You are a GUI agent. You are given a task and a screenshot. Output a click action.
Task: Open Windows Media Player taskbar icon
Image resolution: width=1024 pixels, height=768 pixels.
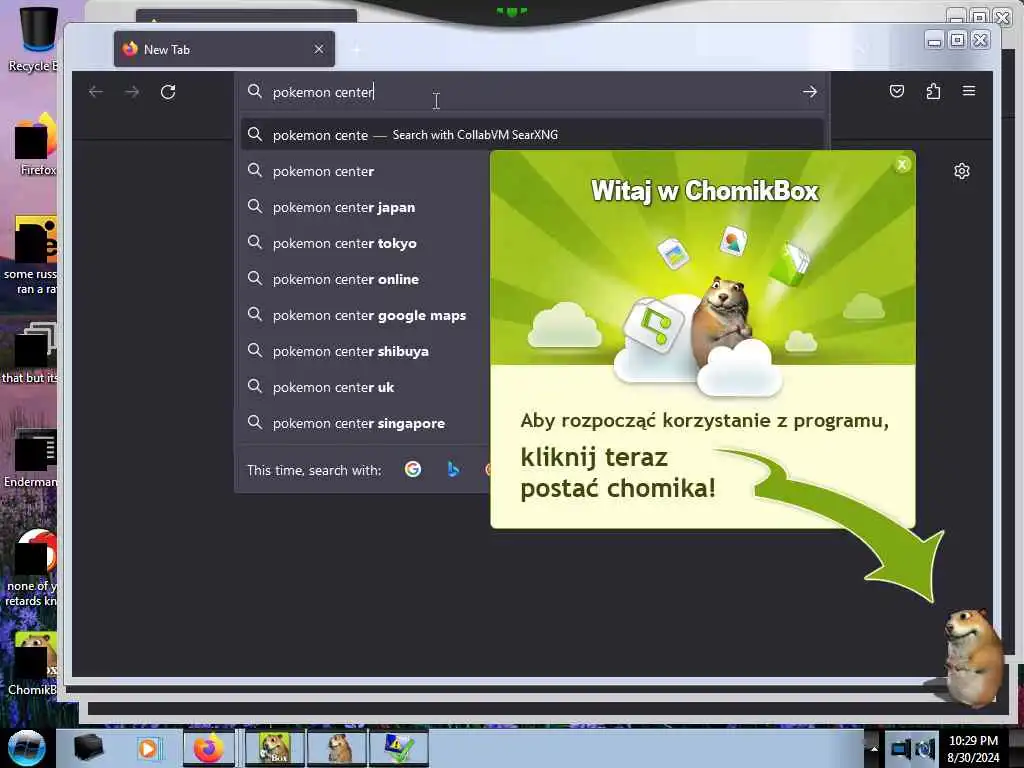[x=149, y=748]
